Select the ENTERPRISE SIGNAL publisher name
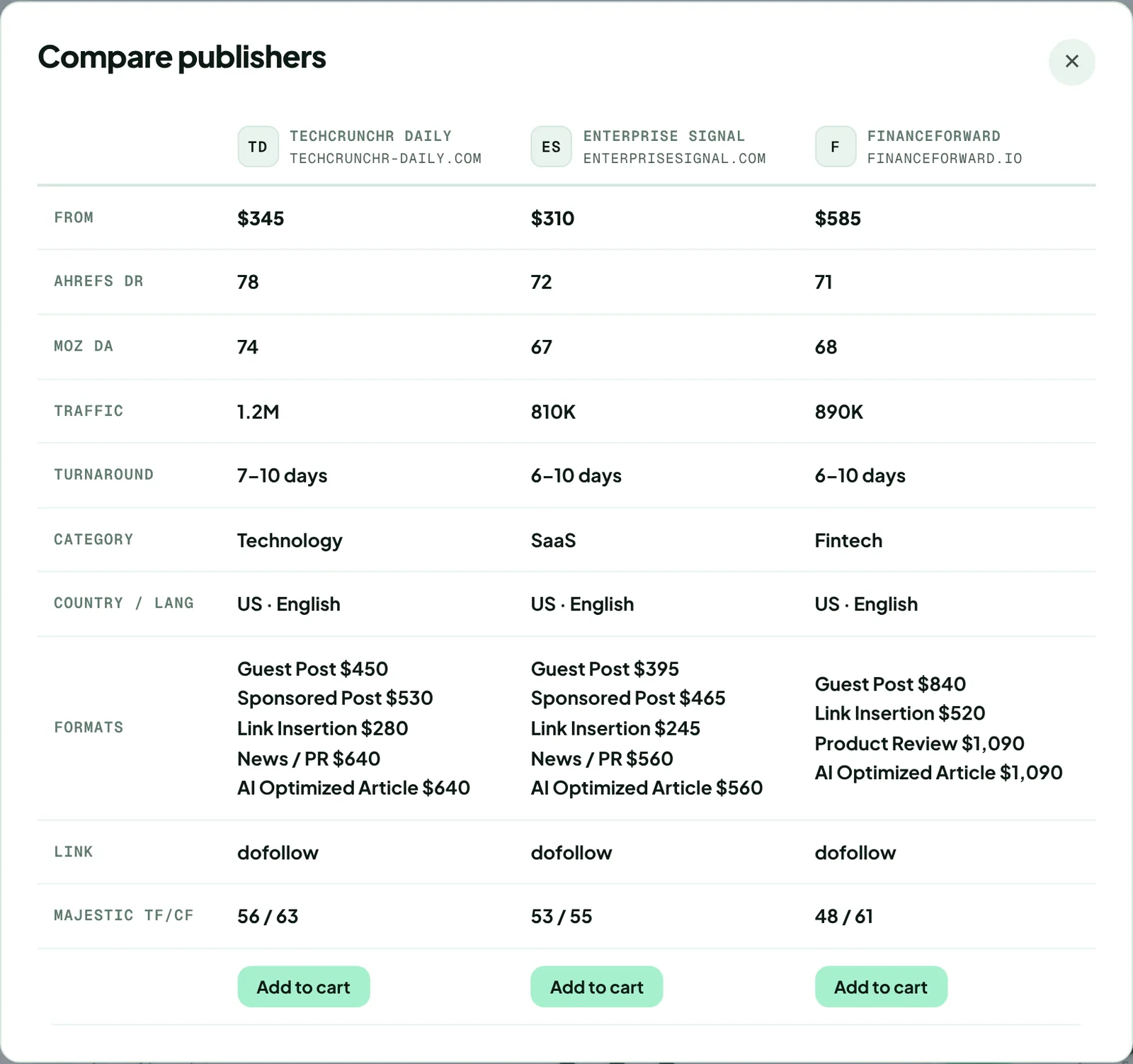1133x1064 pixels. pos(664,136)
